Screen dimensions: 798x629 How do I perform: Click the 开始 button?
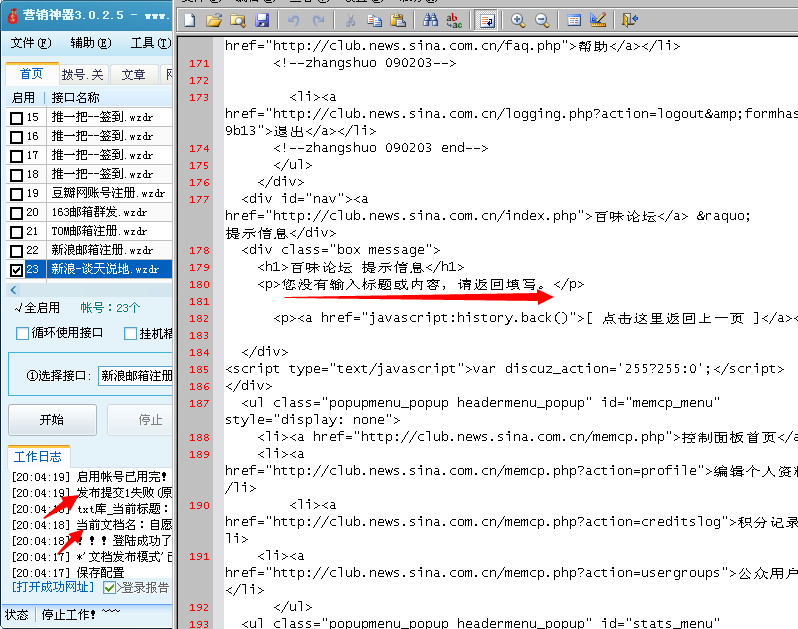coord(52,420)
